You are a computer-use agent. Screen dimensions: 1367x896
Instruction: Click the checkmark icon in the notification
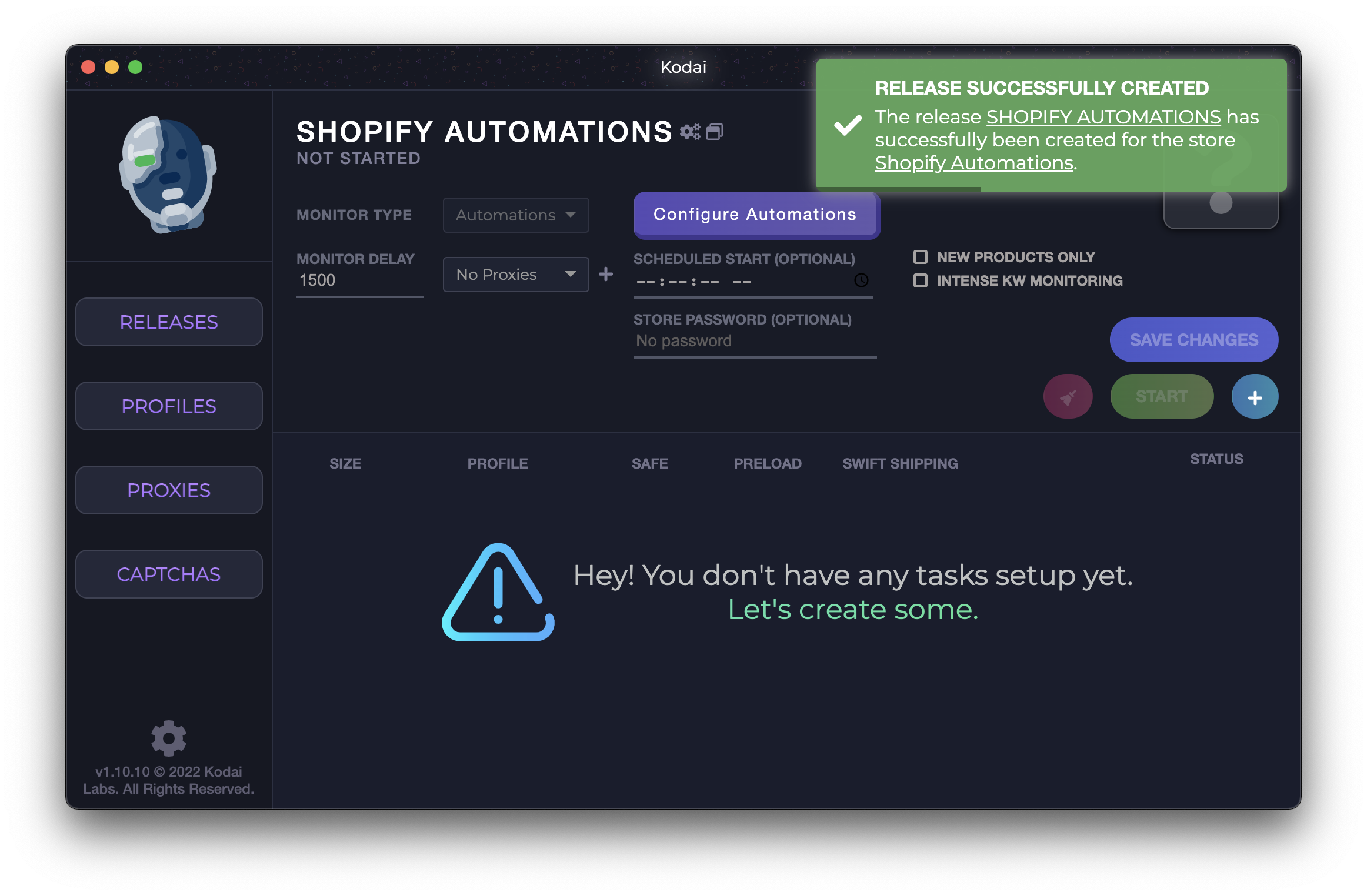(x=848, y=125)
